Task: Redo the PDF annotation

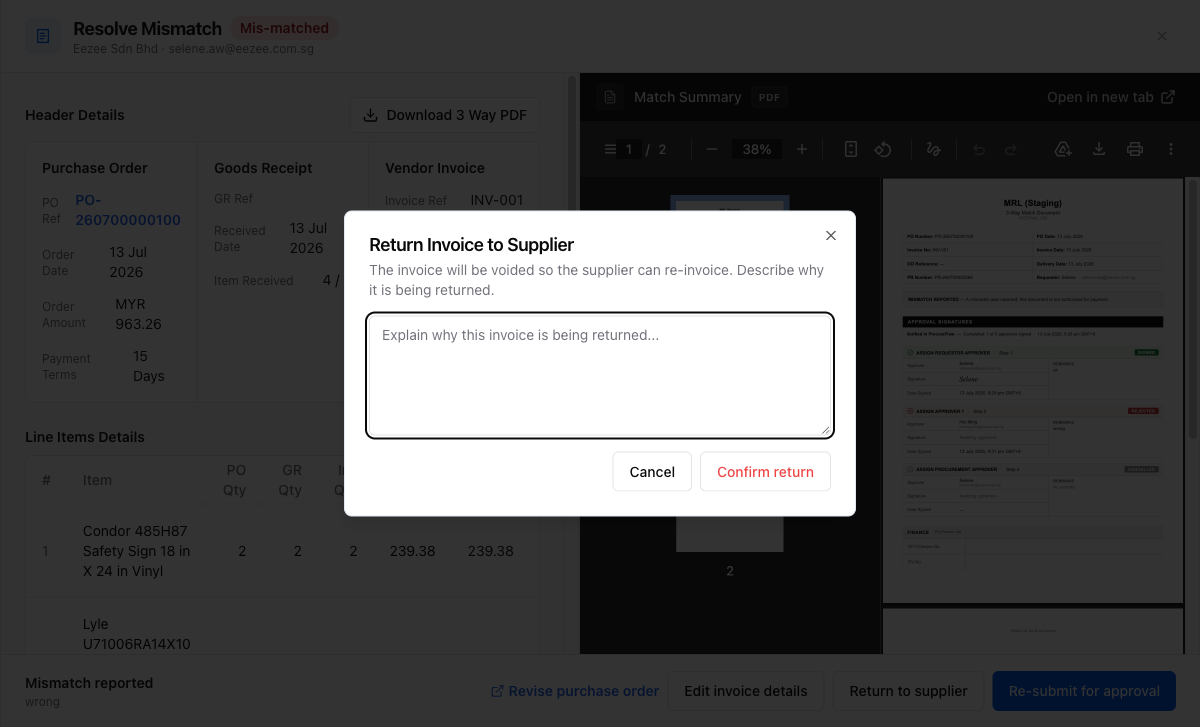Action: point(1011,150)
